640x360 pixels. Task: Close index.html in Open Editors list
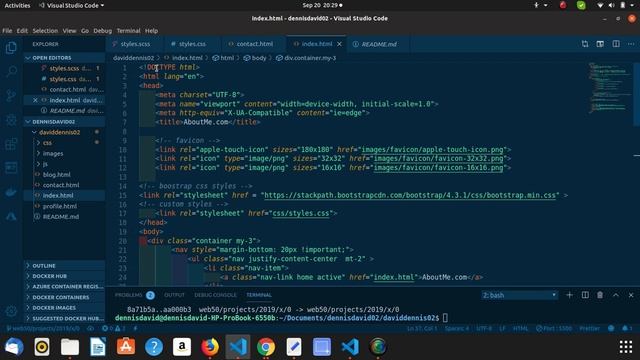pyautogui.click(x=35, y=100)
